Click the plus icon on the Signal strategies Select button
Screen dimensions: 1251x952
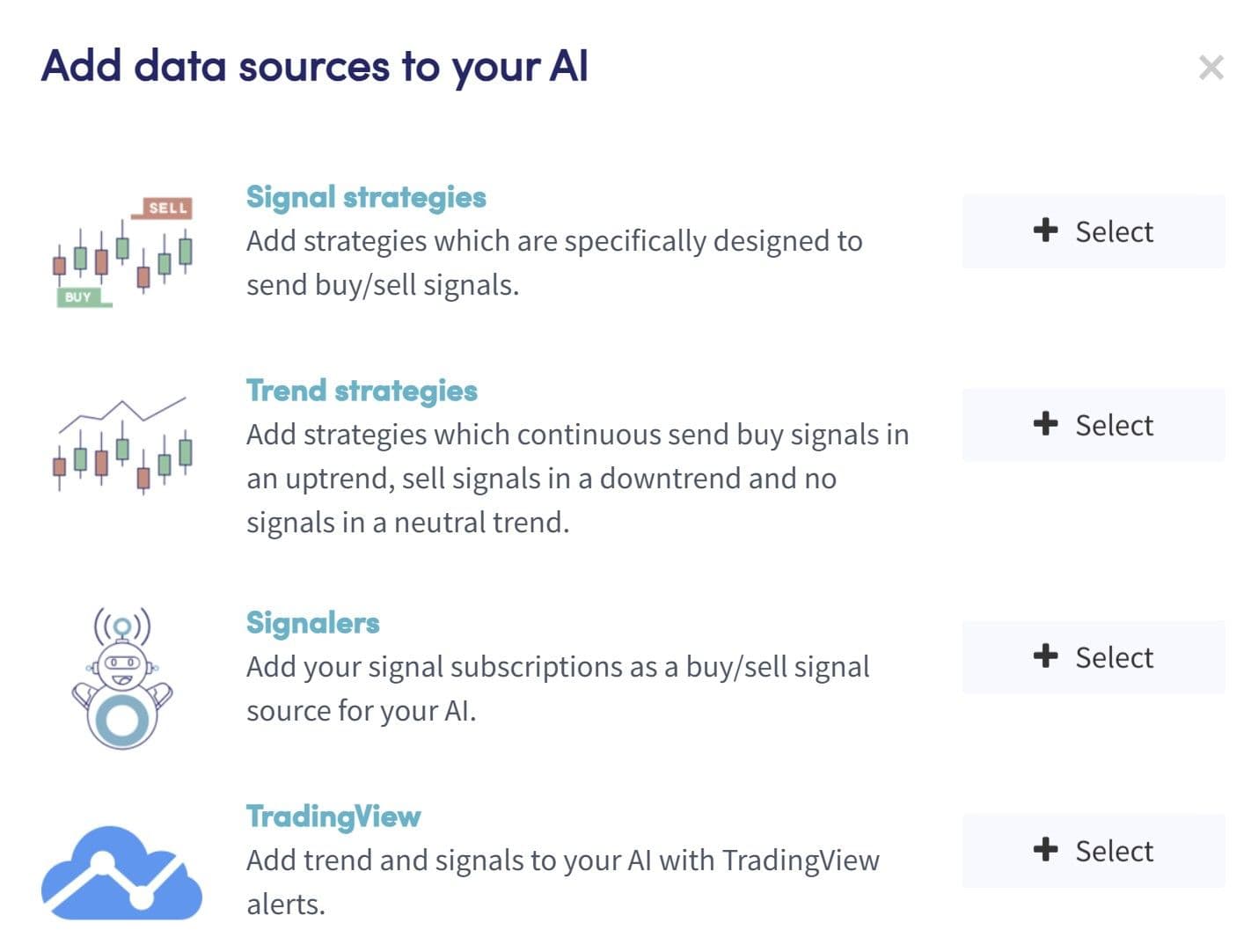(x=1044, y=231)
